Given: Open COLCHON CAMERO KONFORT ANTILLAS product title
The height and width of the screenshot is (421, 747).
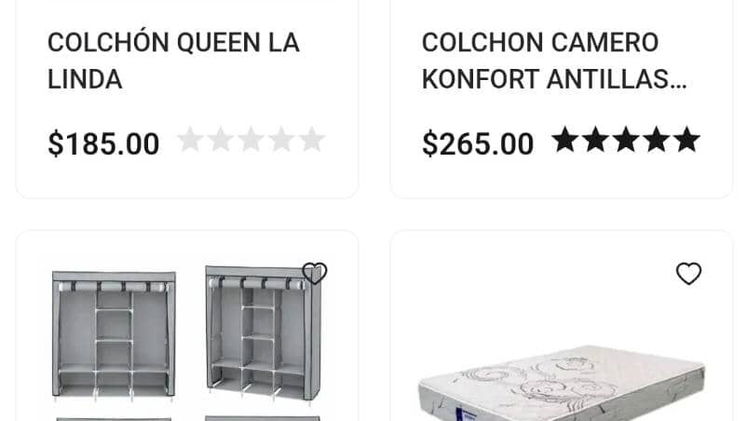Looking at the screenshot, I should pyautogui.click(x=554, y=60).
